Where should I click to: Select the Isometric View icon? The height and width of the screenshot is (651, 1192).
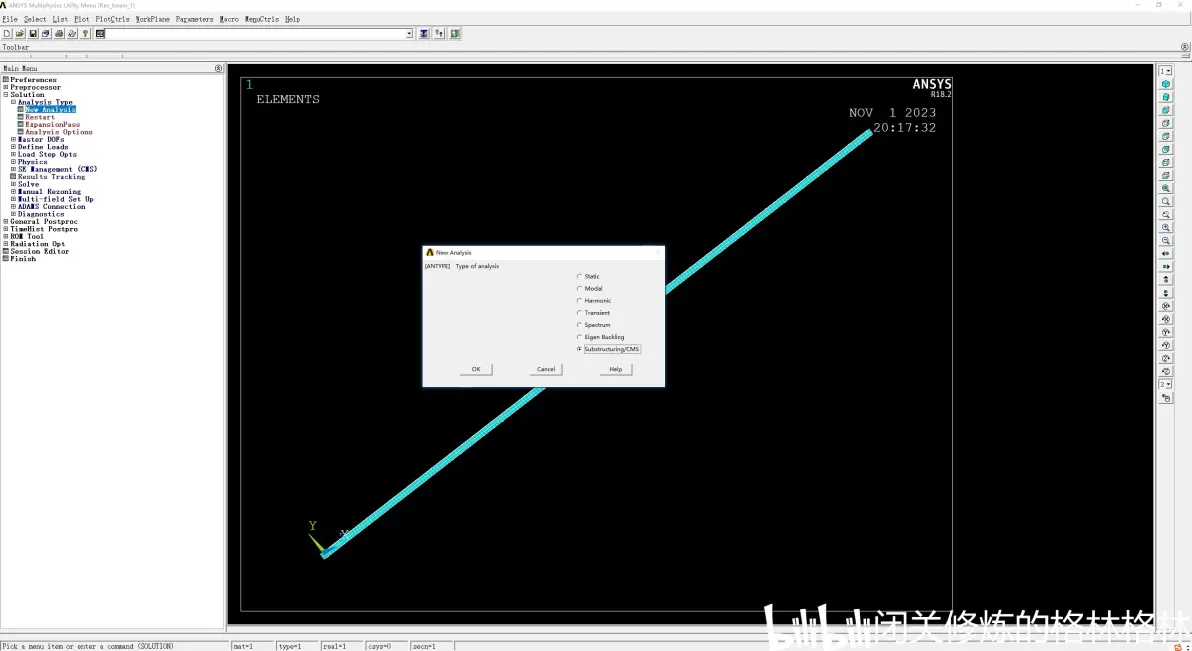[x=1165, y=84]
